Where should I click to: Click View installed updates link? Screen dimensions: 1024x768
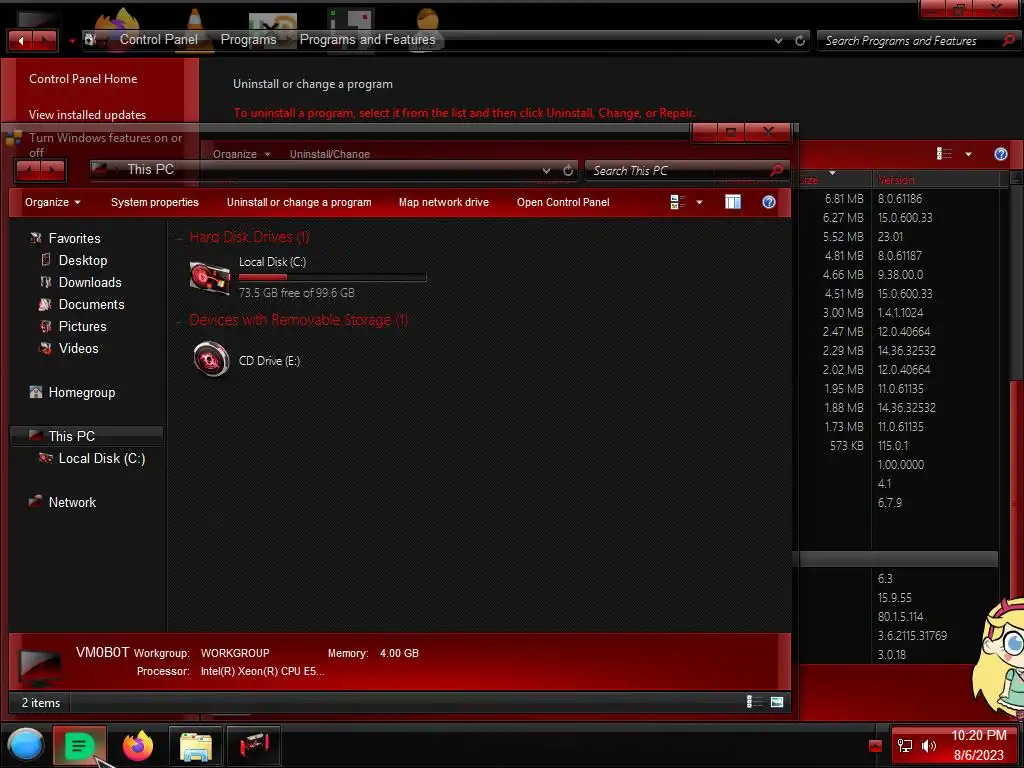pos(87,115)
